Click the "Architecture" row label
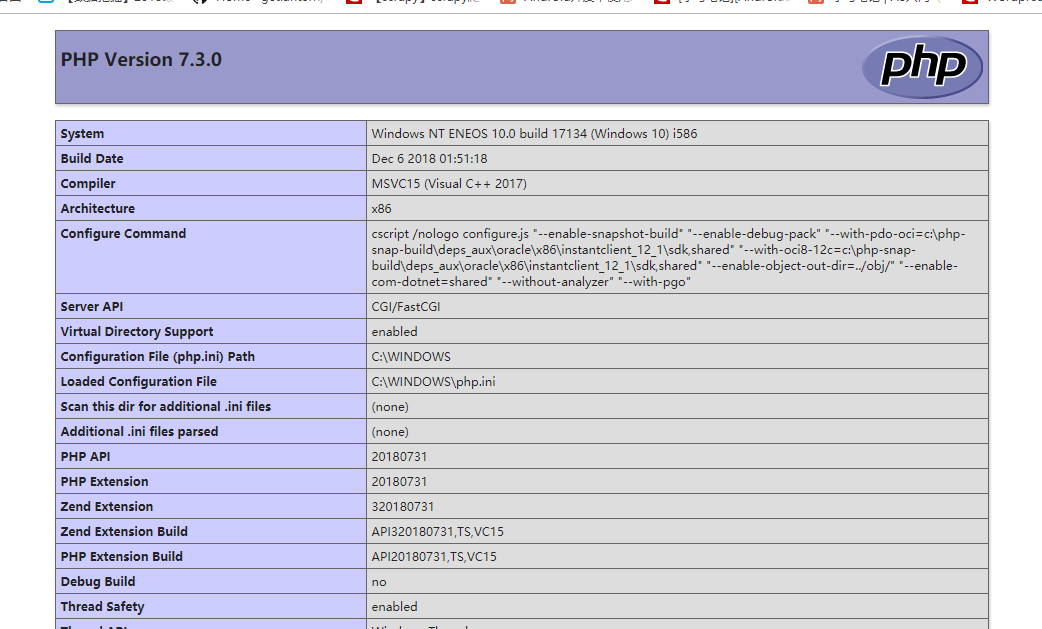1042x629 pixels. click(98, 209)
